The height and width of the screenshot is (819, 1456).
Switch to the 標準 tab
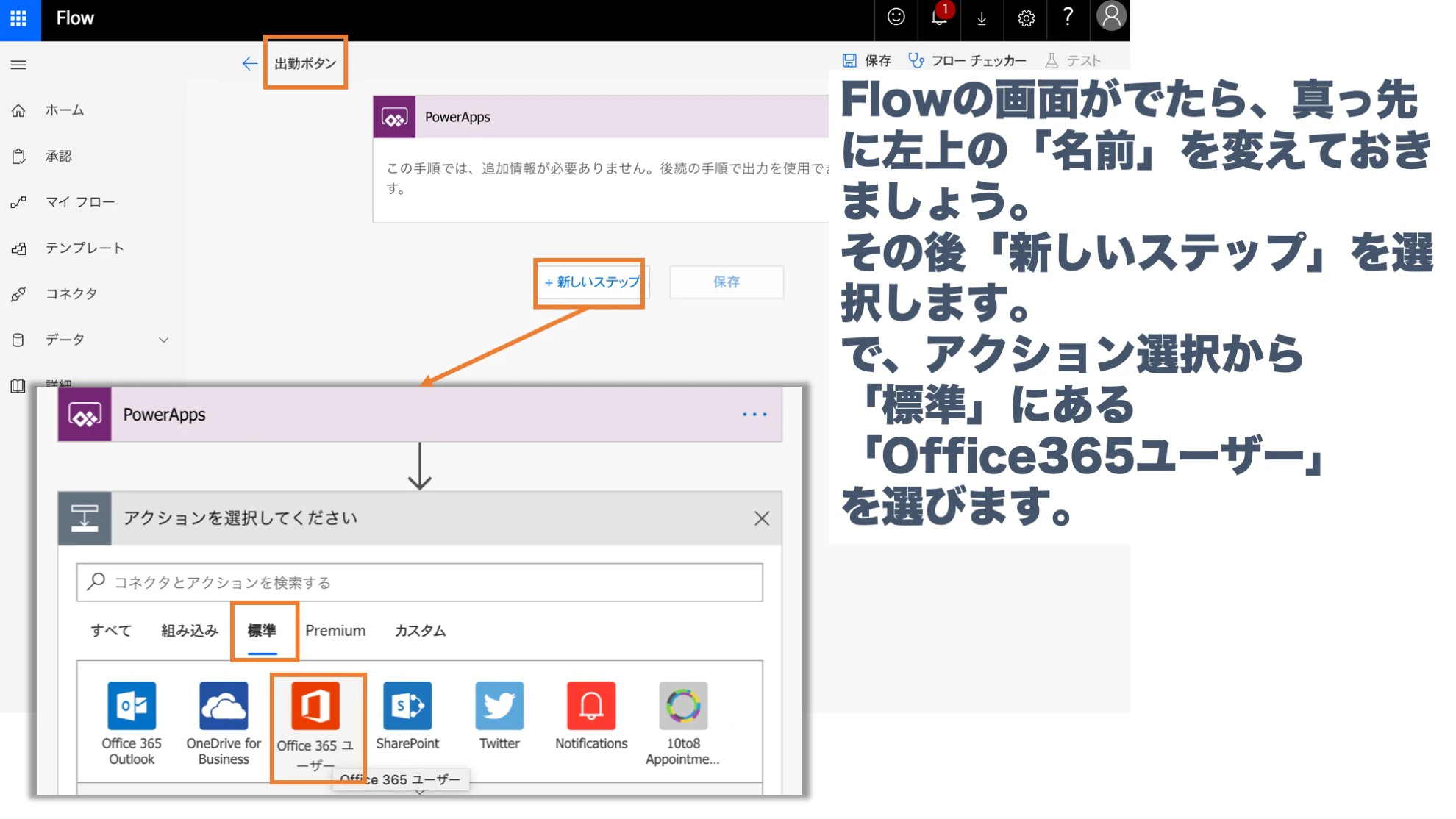[262, 631]
